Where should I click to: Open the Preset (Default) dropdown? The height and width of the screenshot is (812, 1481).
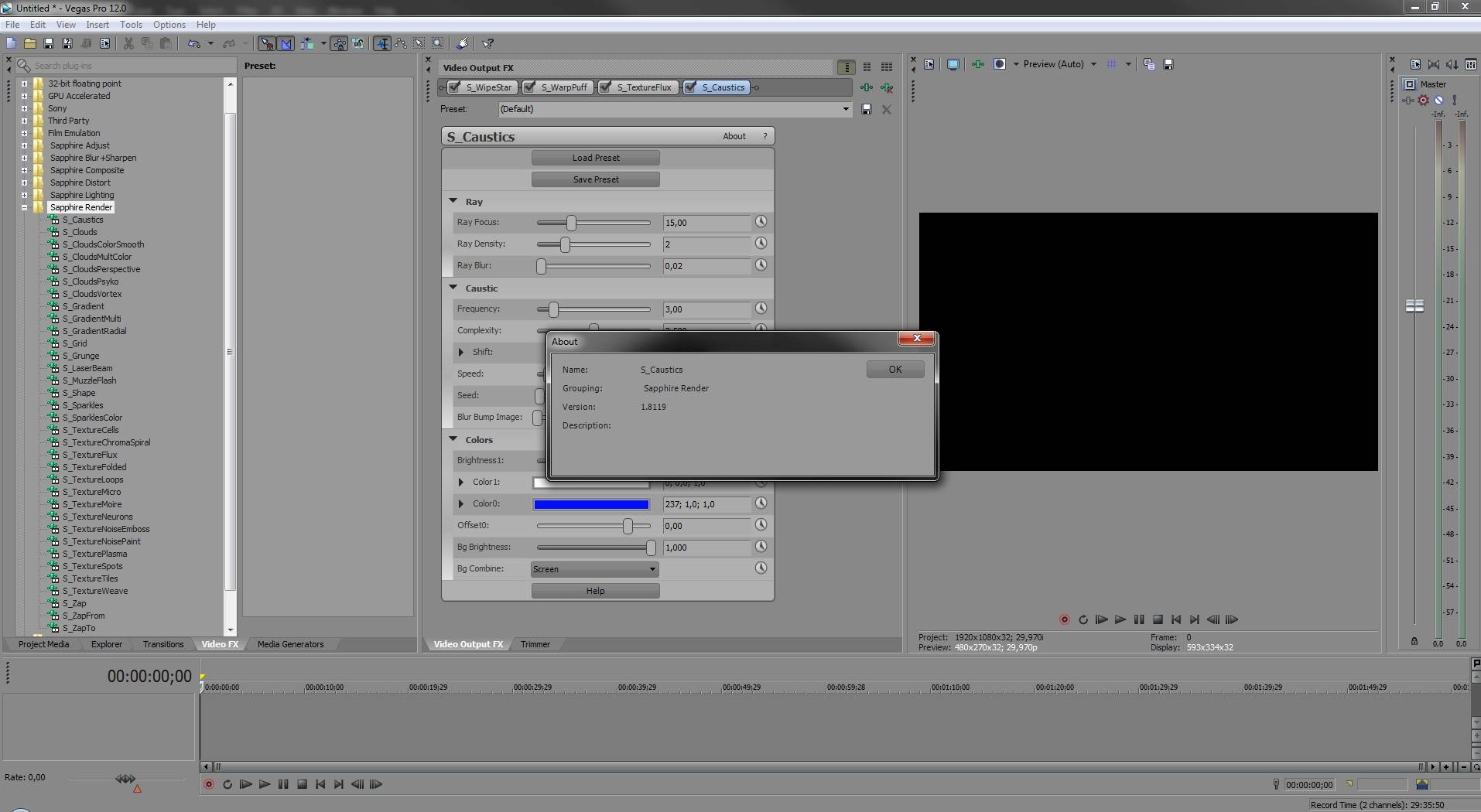click(x=846, y=109)
